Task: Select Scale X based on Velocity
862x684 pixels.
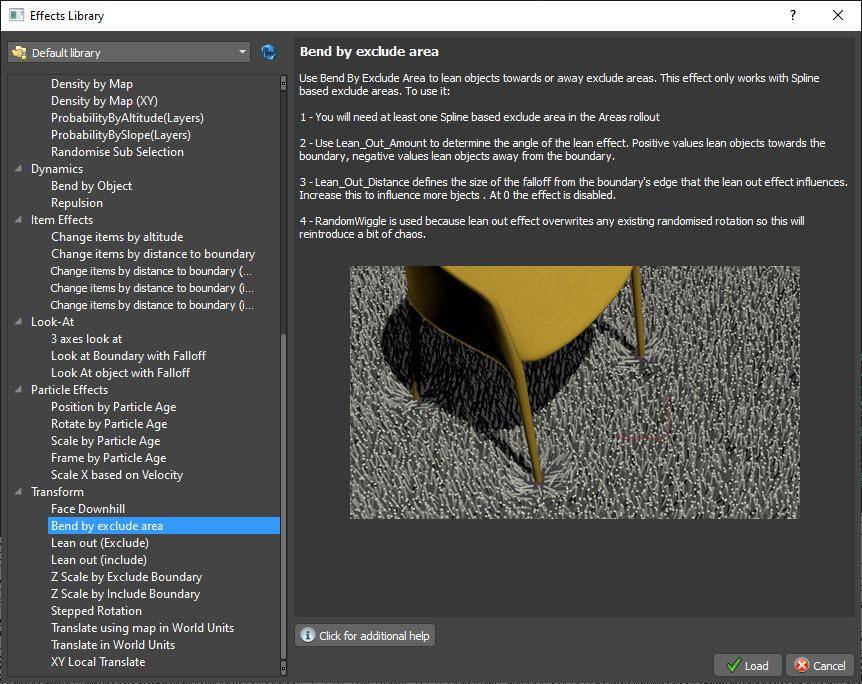Action: pos(117,475)
